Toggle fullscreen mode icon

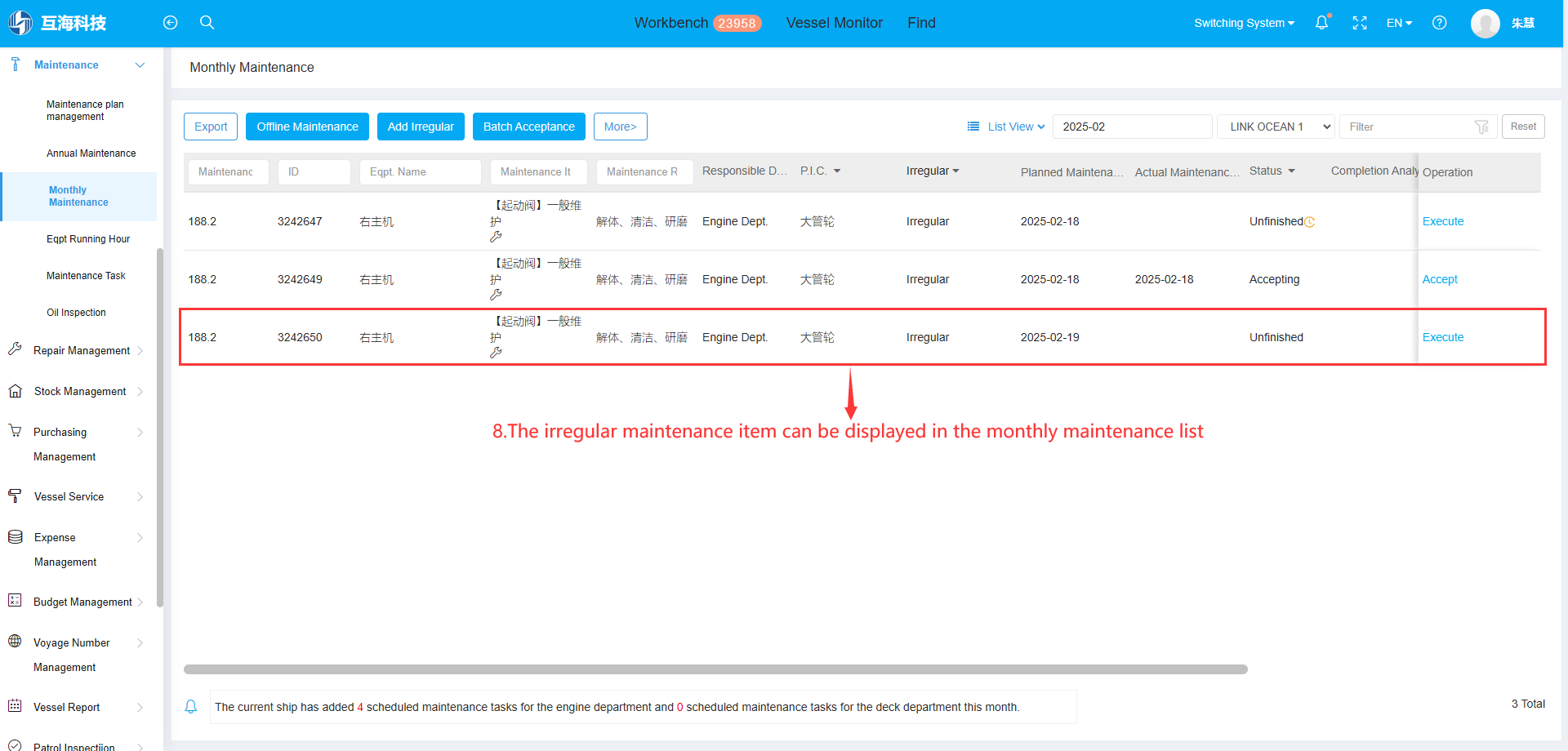click(1360, 23)
